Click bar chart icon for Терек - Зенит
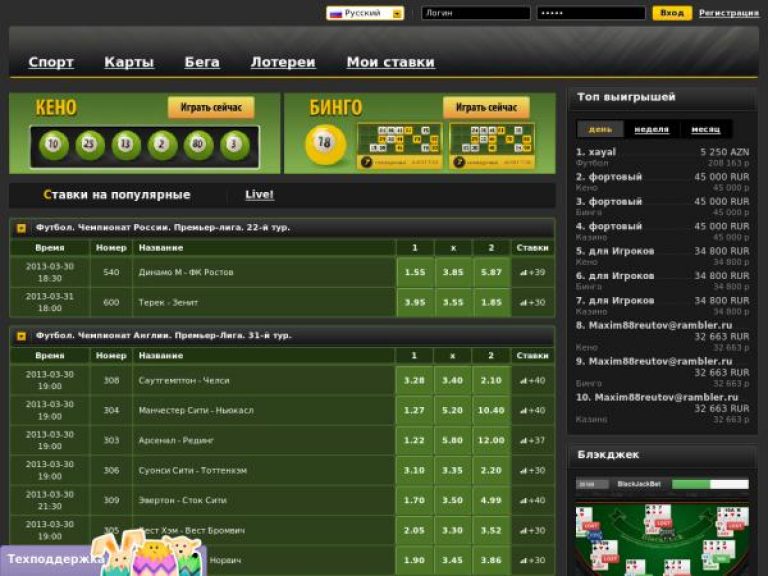This screenshot has width=768, height=576. [523, 302]
